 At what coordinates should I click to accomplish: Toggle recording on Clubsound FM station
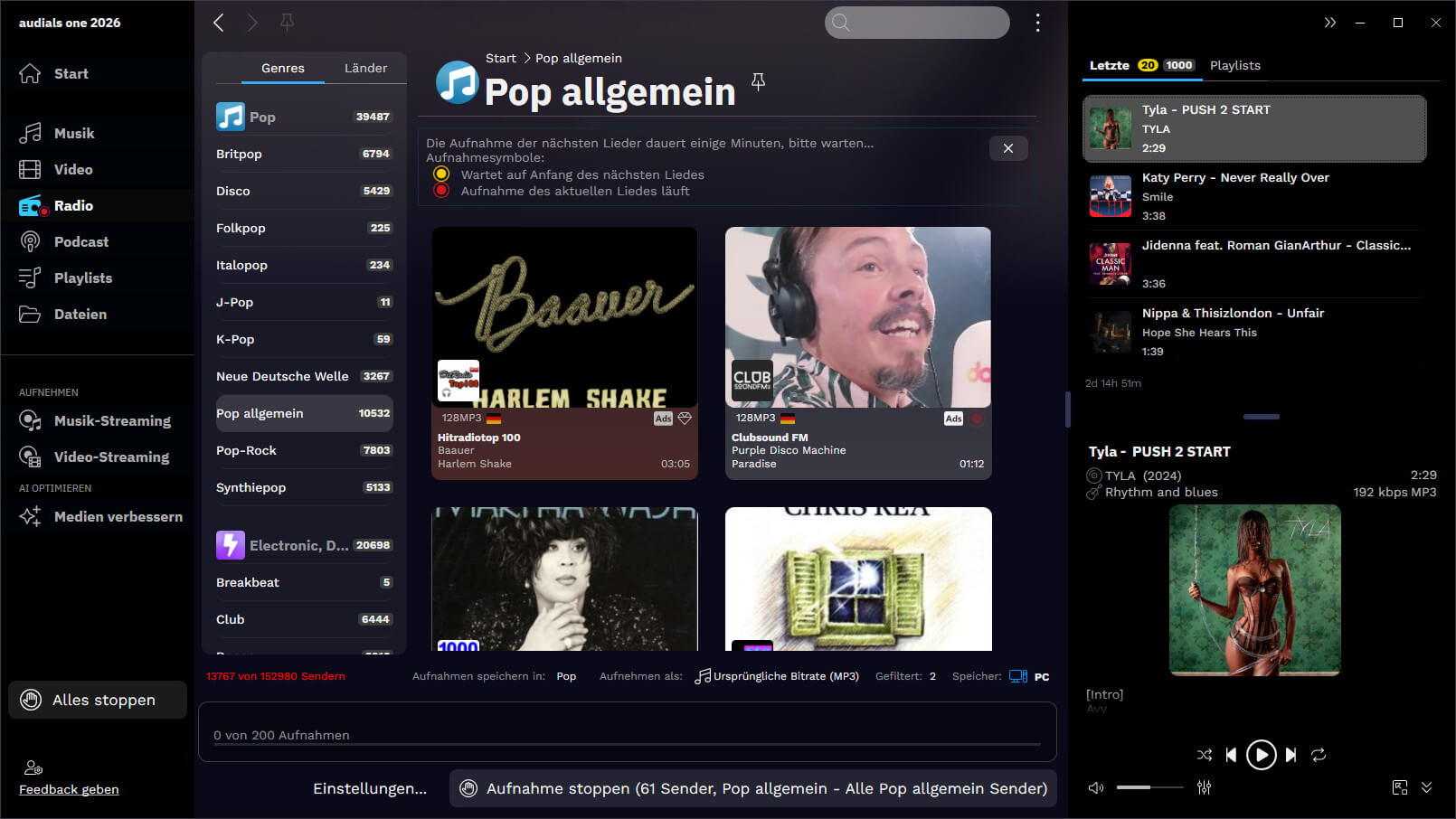[977, 419]
